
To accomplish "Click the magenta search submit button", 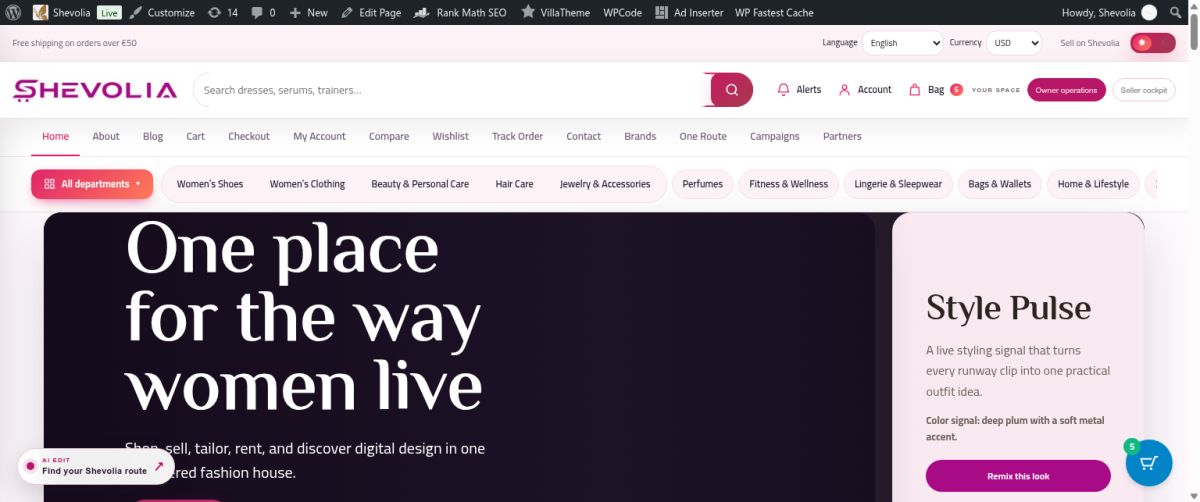I will pyautogui.click(x=731, y=90).
